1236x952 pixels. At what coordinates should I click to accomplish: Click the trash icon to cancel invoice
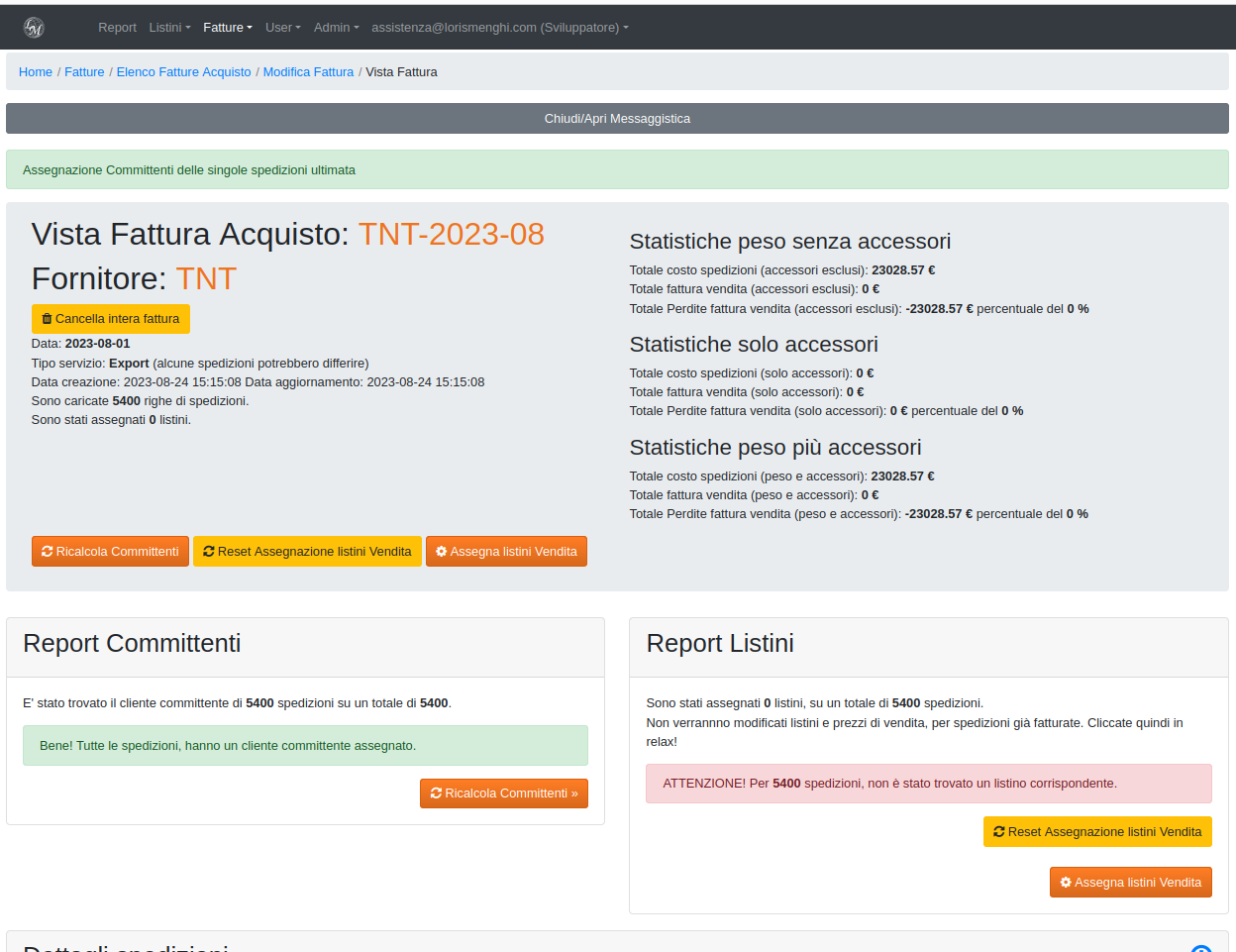tap(47, 319)
